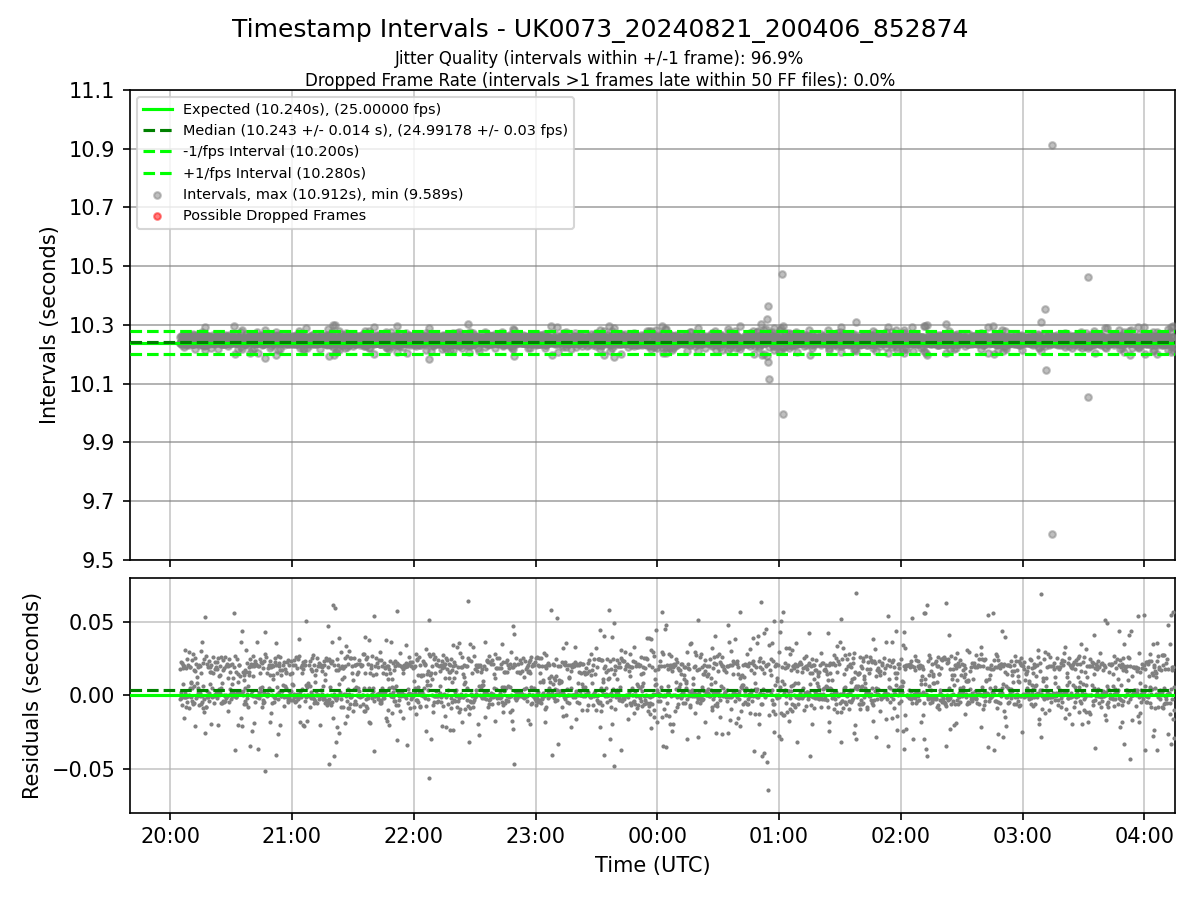Image resolution: width=1200 pixels, height=900 pixels.
Task: Click the 'Time (UTC)' x-axis label
Action: pyautogui.click(x=652, y=865)
